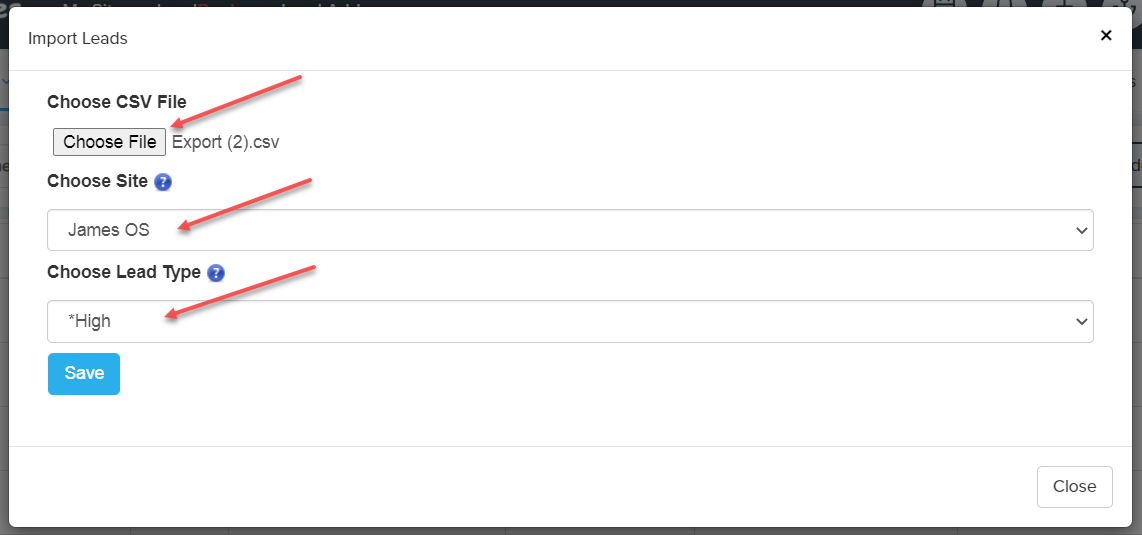Click the dimmed backdrop below the dialog
The height and width of the screenshot is (535, 1142).
(570, 531)
